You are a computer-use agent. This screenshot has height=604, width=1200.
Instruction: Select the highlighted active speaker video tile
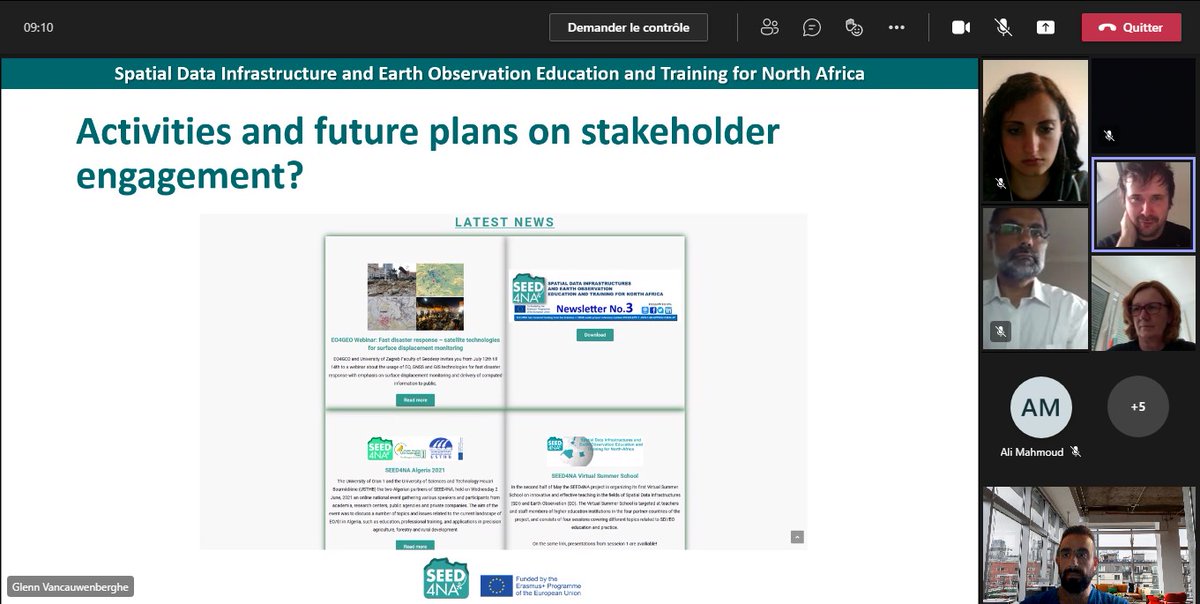1142,205
